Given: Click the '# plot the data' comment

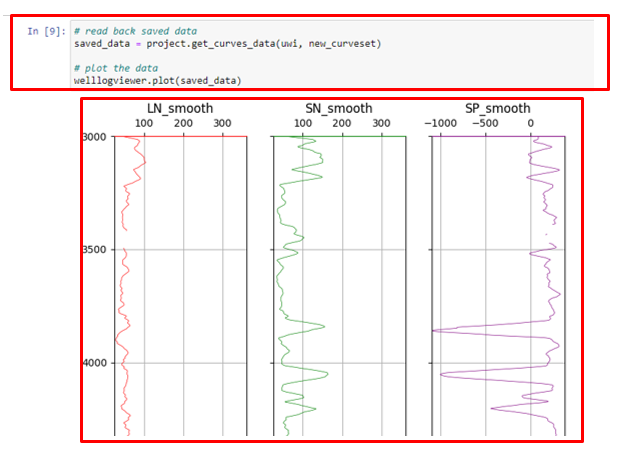Looking at the screenshot, I should pos(116,68).
